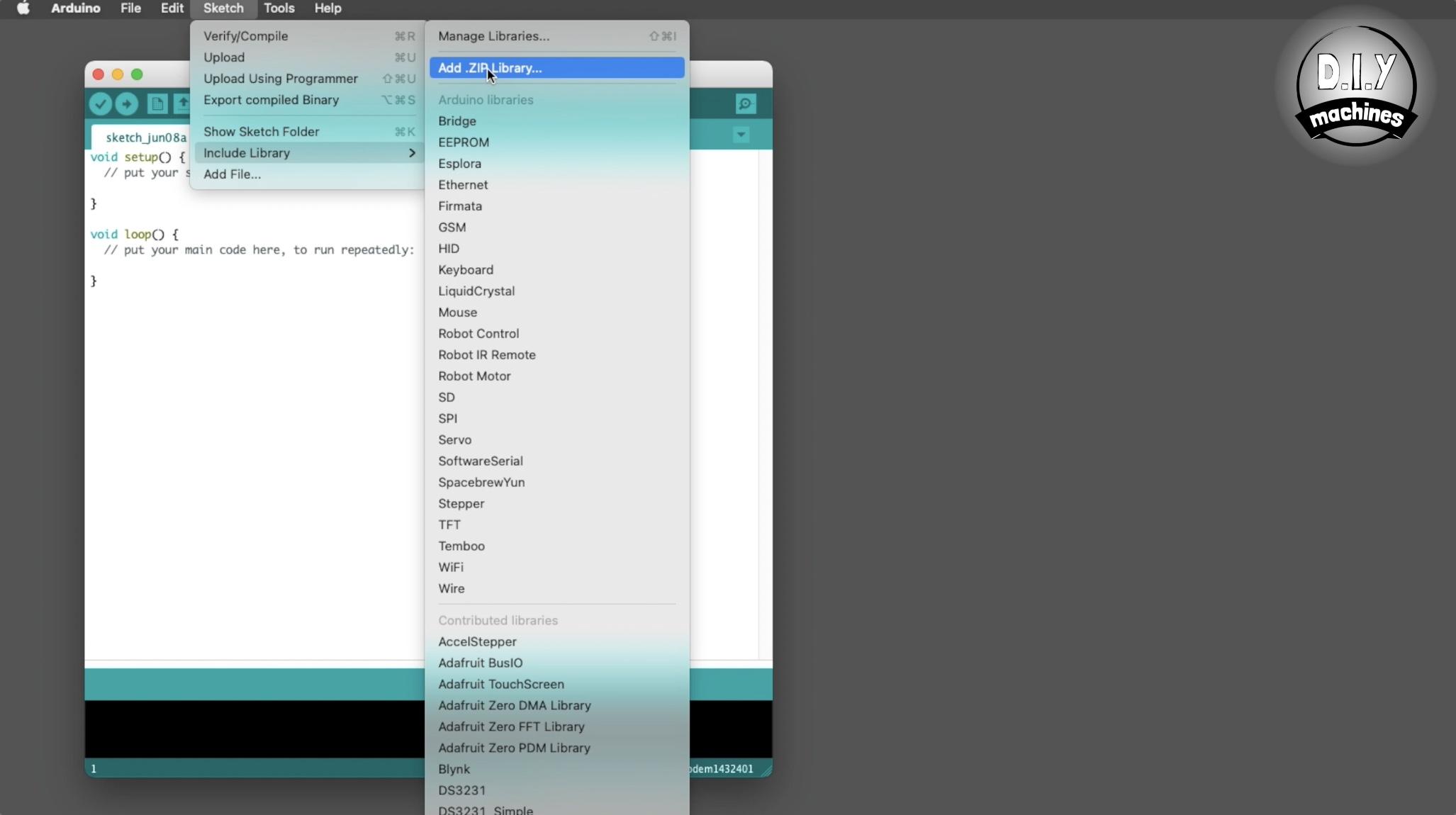
Task: Include the Adafruit TouchScreen library
Action: coord(556,685)
